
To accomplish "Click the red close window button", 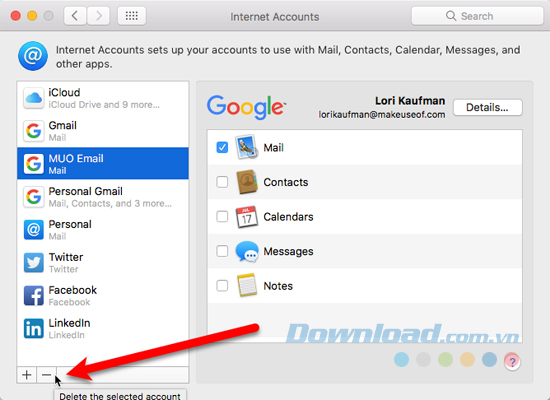I will (16, 16).
